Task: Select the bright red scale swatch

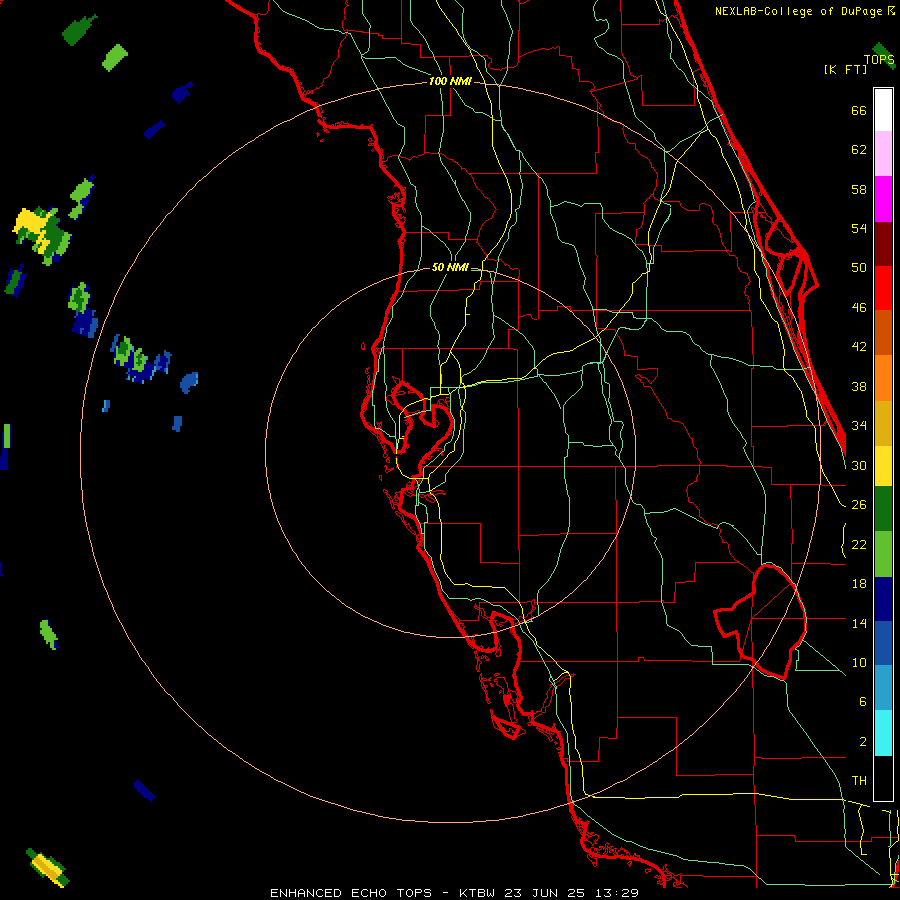Action: click(883, 288)
